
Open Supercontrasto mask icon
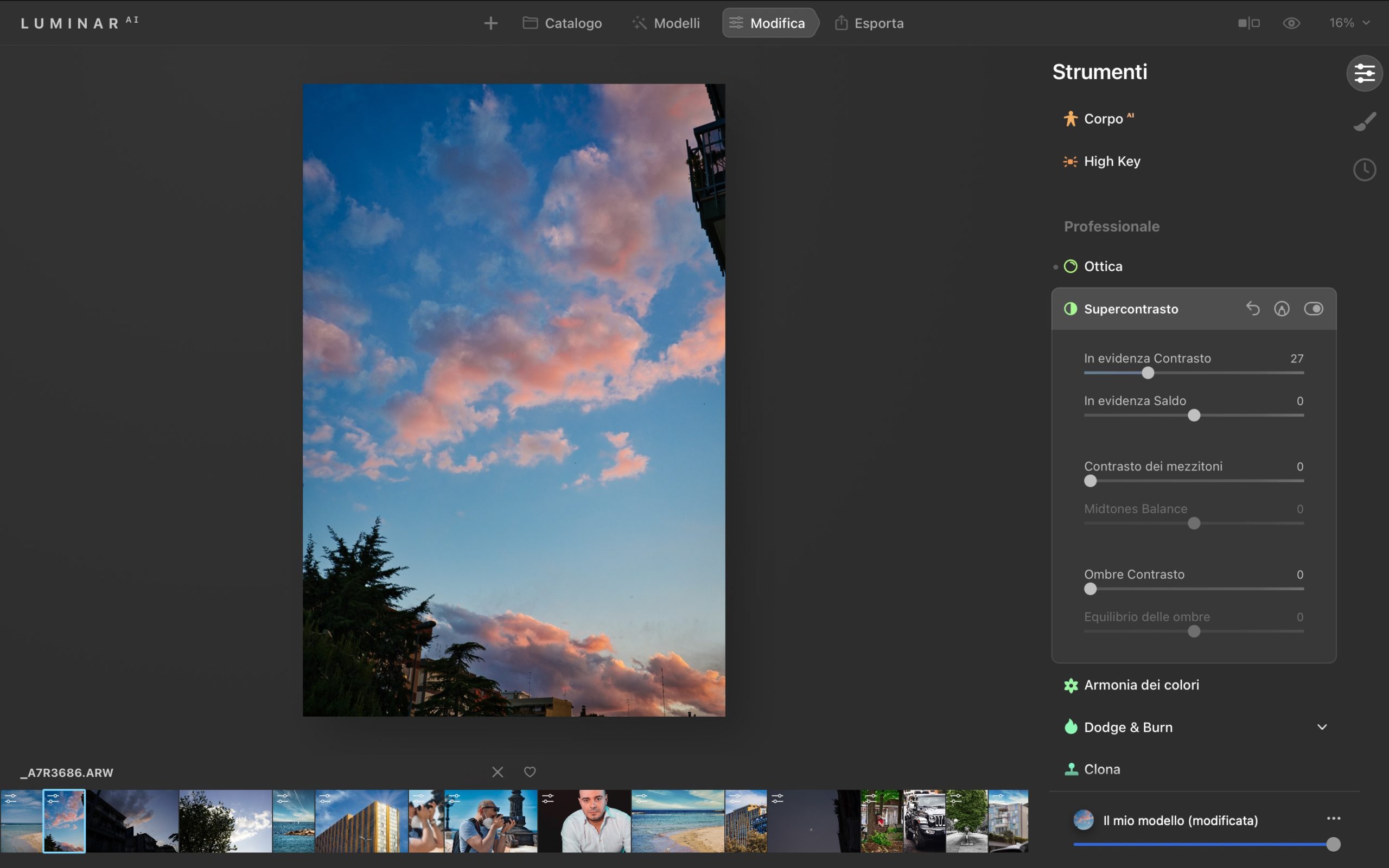[x=1282, y=309]
